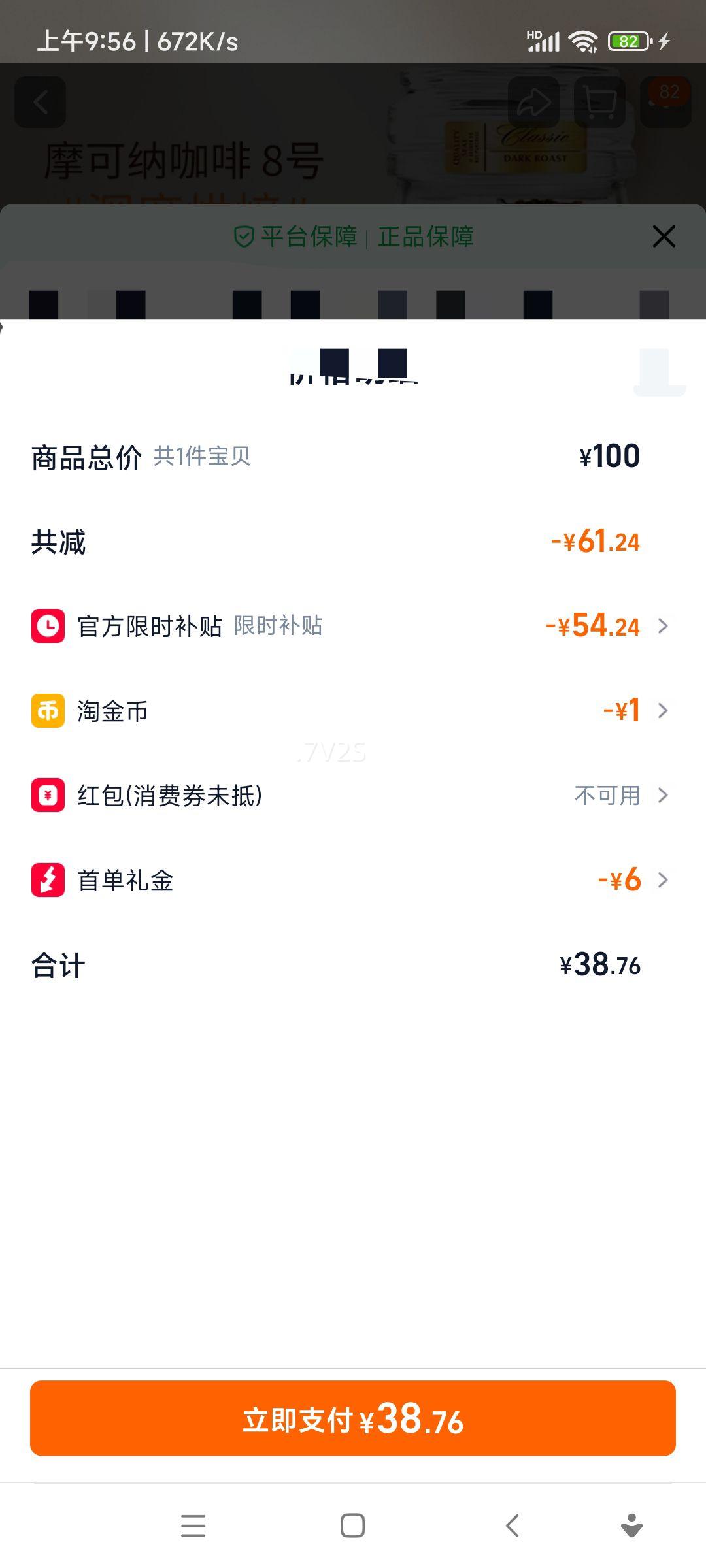706x1568 pixels.
Task: Tap the 不可用 red packet status
Action: [607, 795]
